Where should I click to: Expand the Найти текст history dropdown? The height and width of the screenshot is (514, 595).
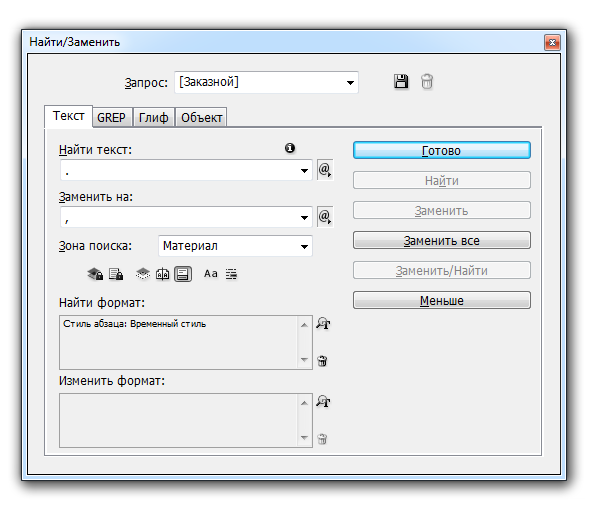304,171
